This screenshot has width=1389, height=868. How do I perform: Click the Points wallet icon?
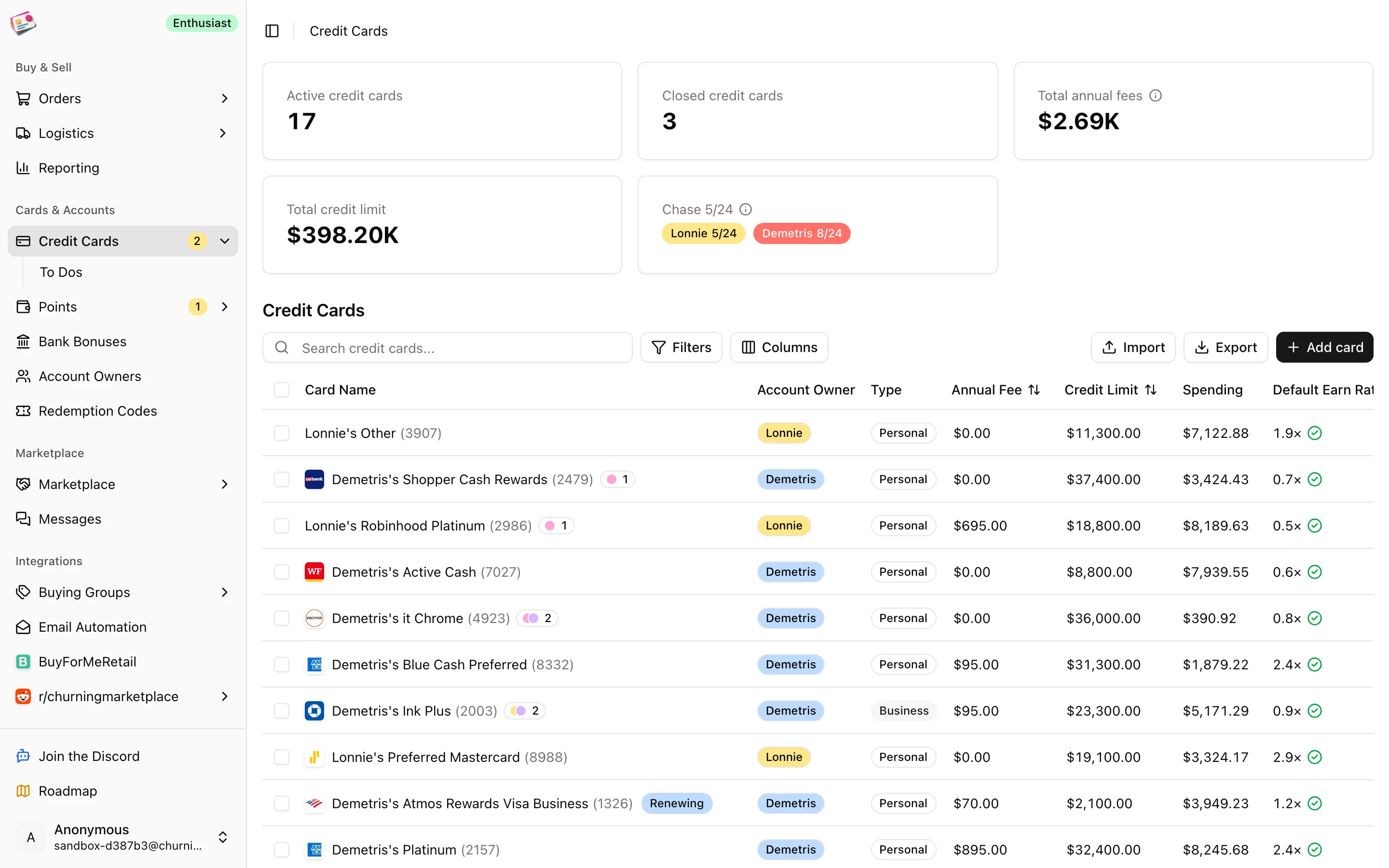click(x=23, y=307)
